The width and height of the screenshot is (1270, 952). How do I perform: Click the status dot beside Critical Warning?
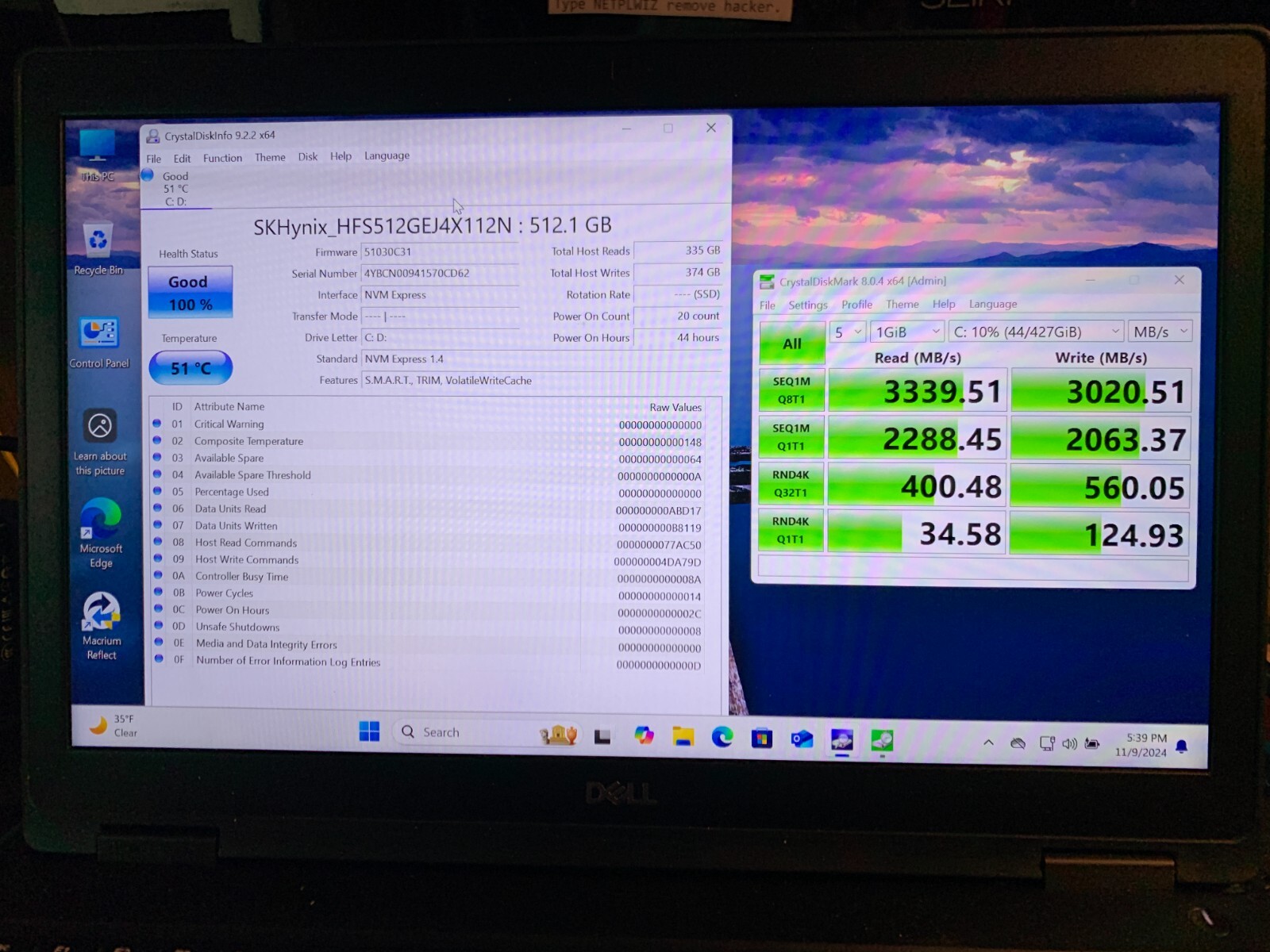coord(156,424)
